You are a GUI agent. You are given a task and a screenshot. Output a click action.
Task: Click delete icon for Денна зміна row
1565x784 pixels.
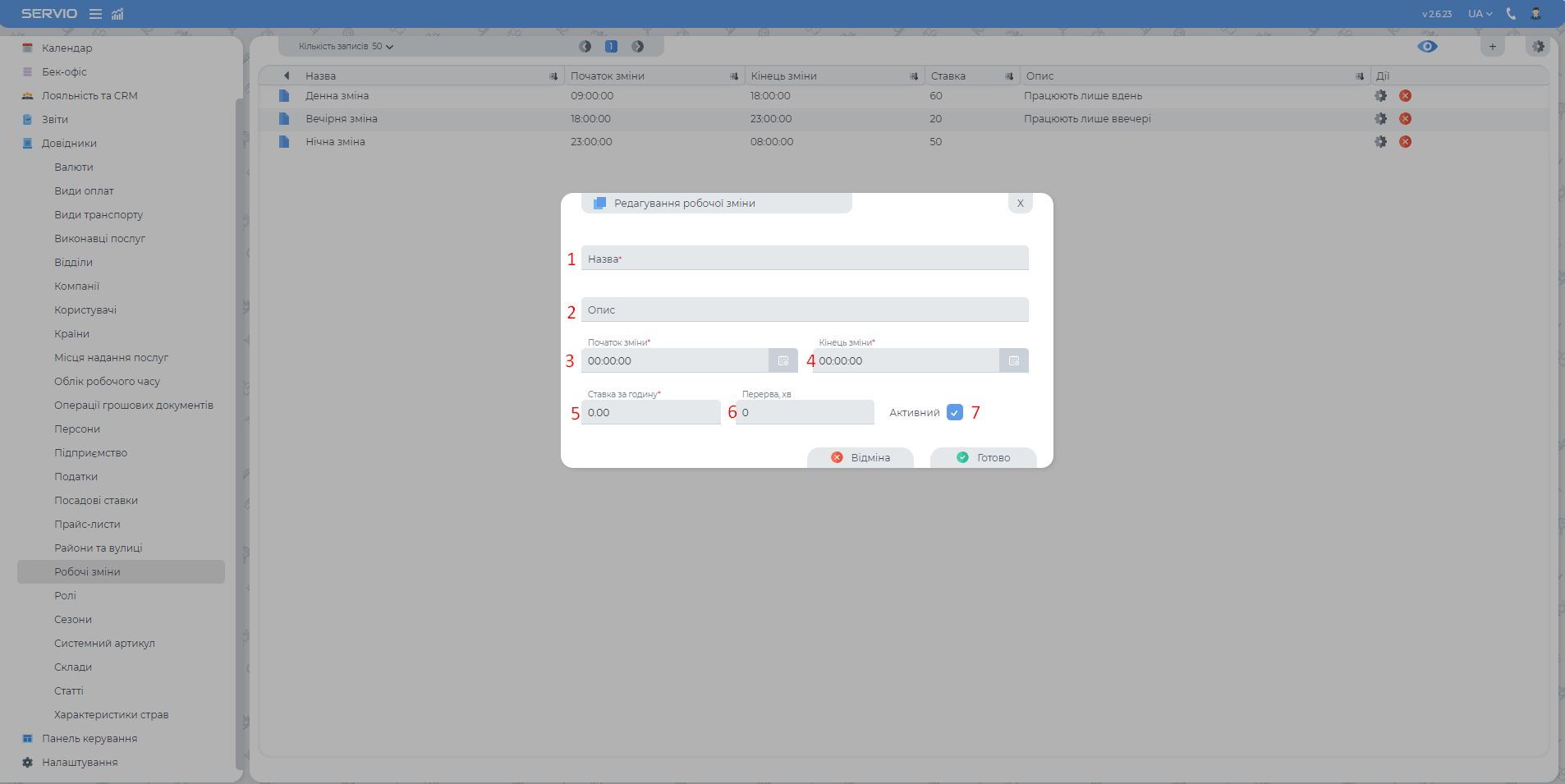pyautogui.click(x=1405, y=96)
